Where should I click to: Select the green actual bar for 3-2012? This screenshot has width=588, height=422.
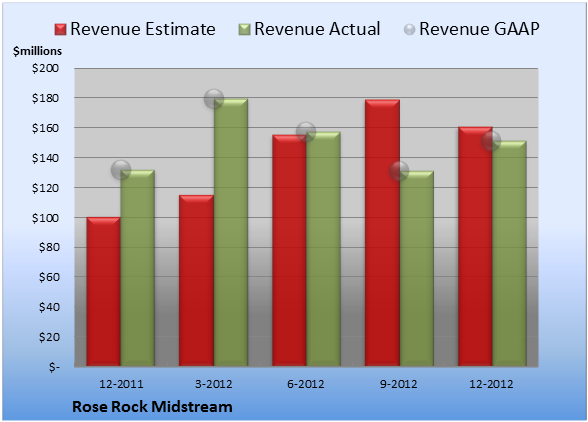[x=231, y=232]
